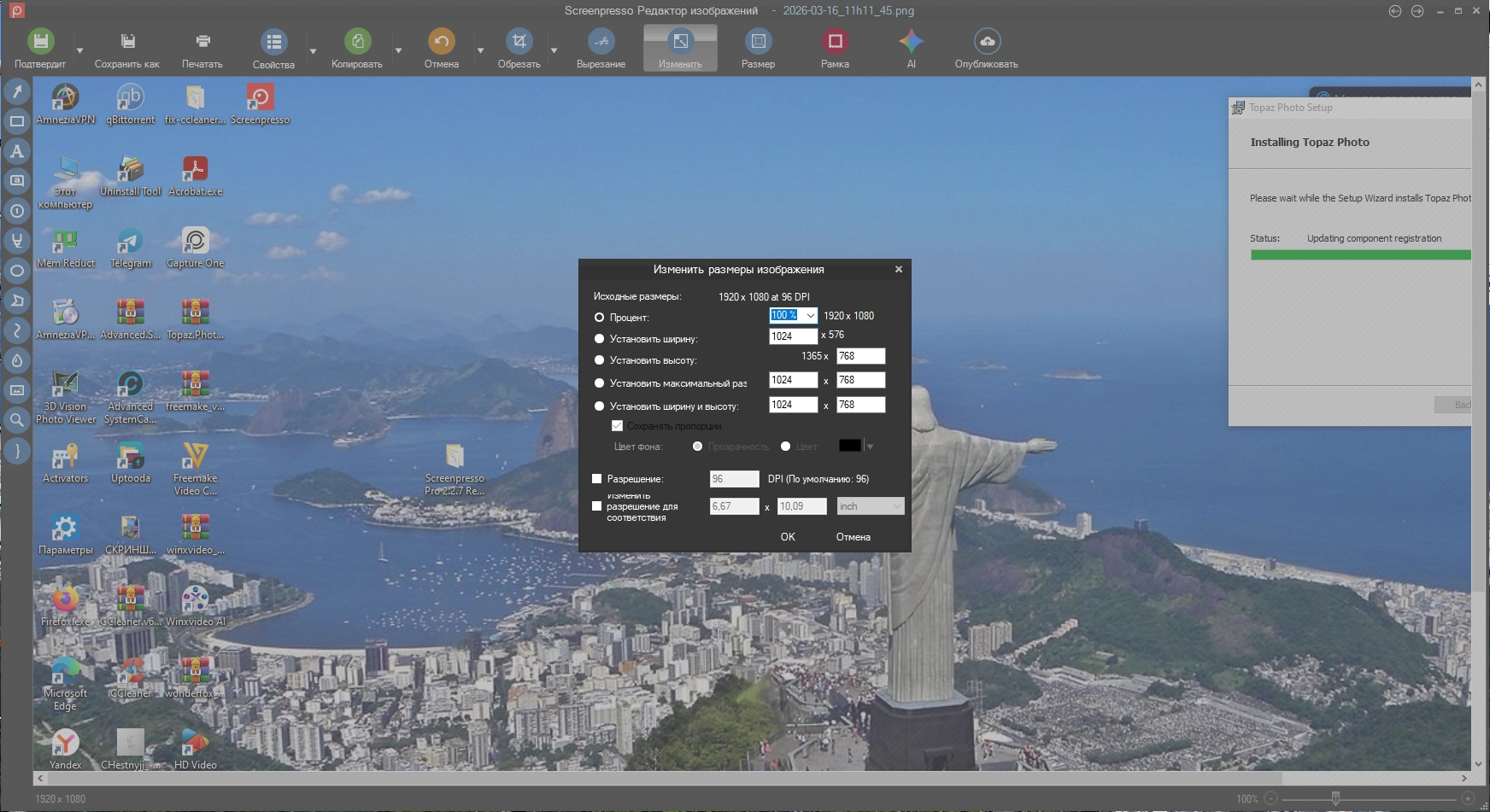Select the Установить высоту radio option
This screenshot has width=1490, height=812.
[x=599, y=360]
